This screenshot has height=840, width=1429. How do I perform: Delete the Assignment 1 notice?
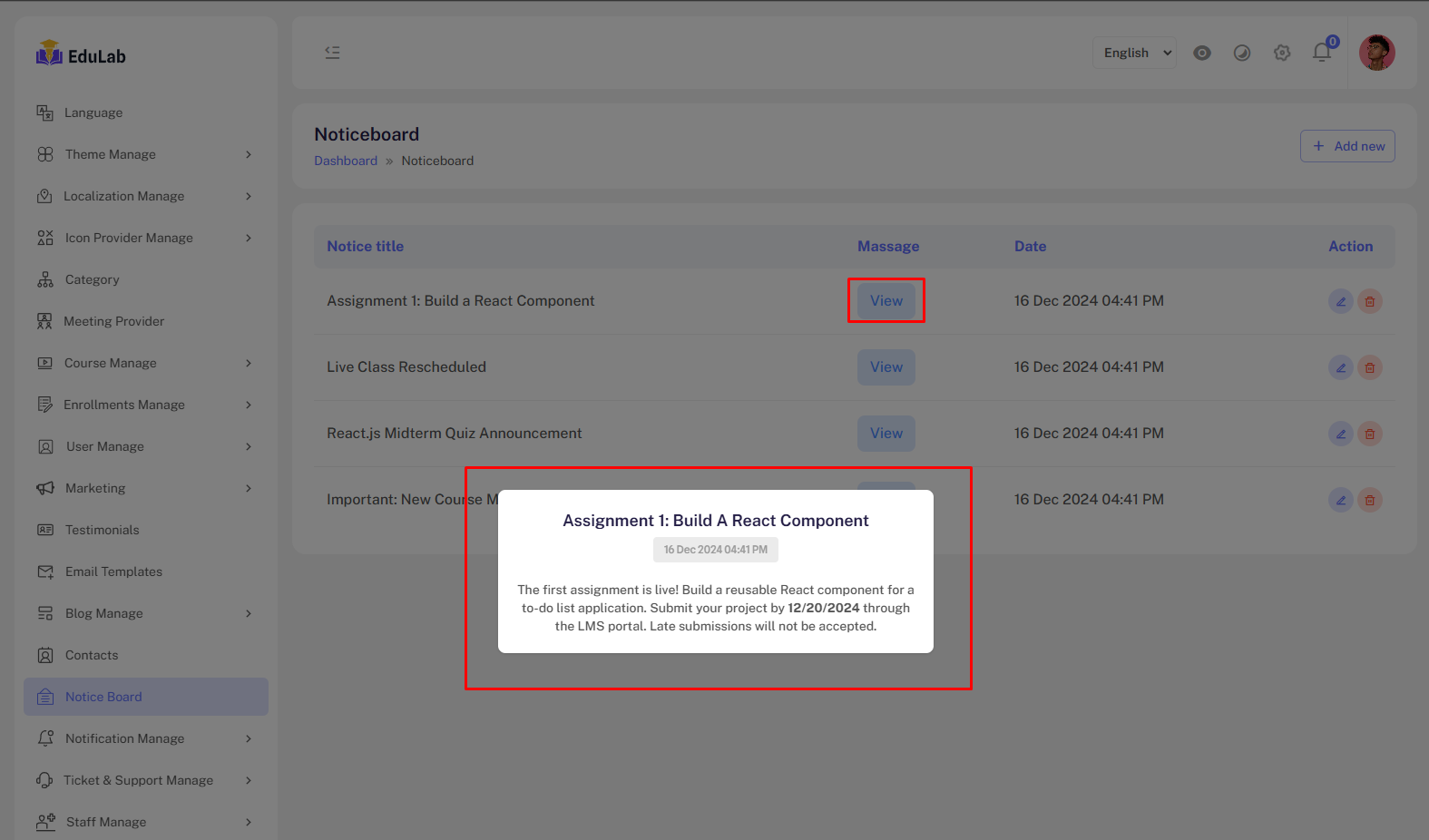1369,301
